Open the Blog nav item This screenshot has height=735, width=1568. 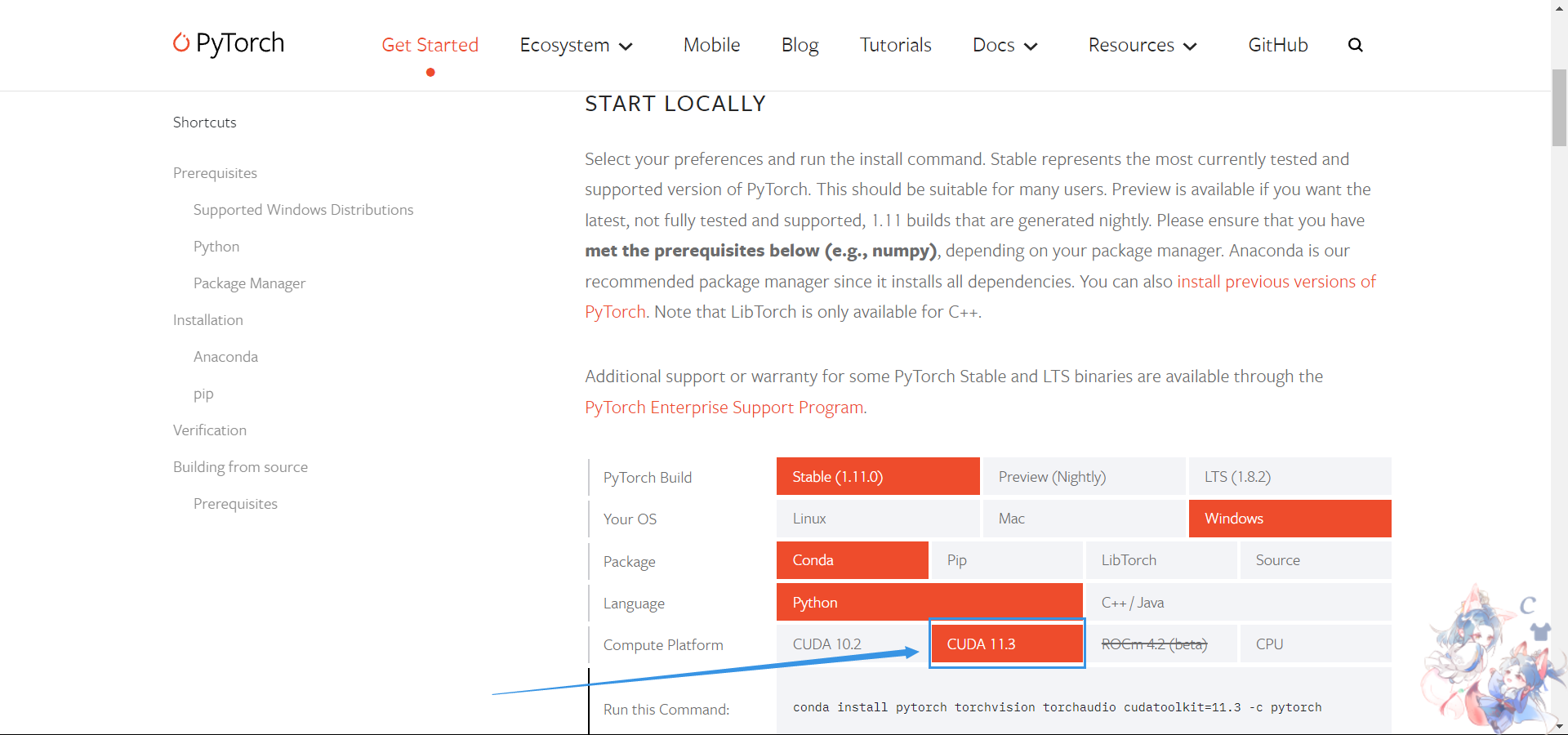(800, 45)
